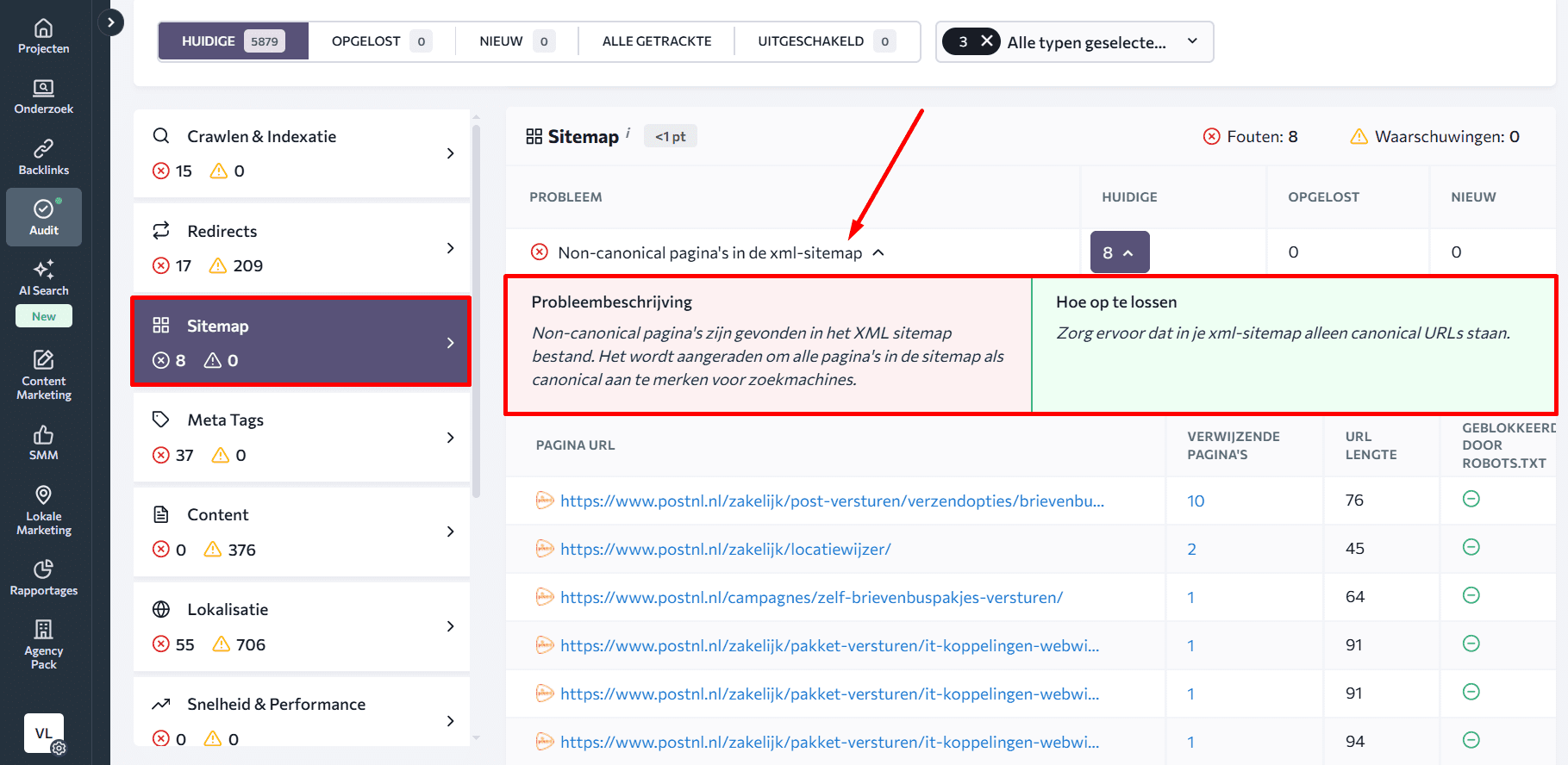Open Projecten in the sidebar
This screenshot has height=765, width=1568.
click(x=44, y=36)
